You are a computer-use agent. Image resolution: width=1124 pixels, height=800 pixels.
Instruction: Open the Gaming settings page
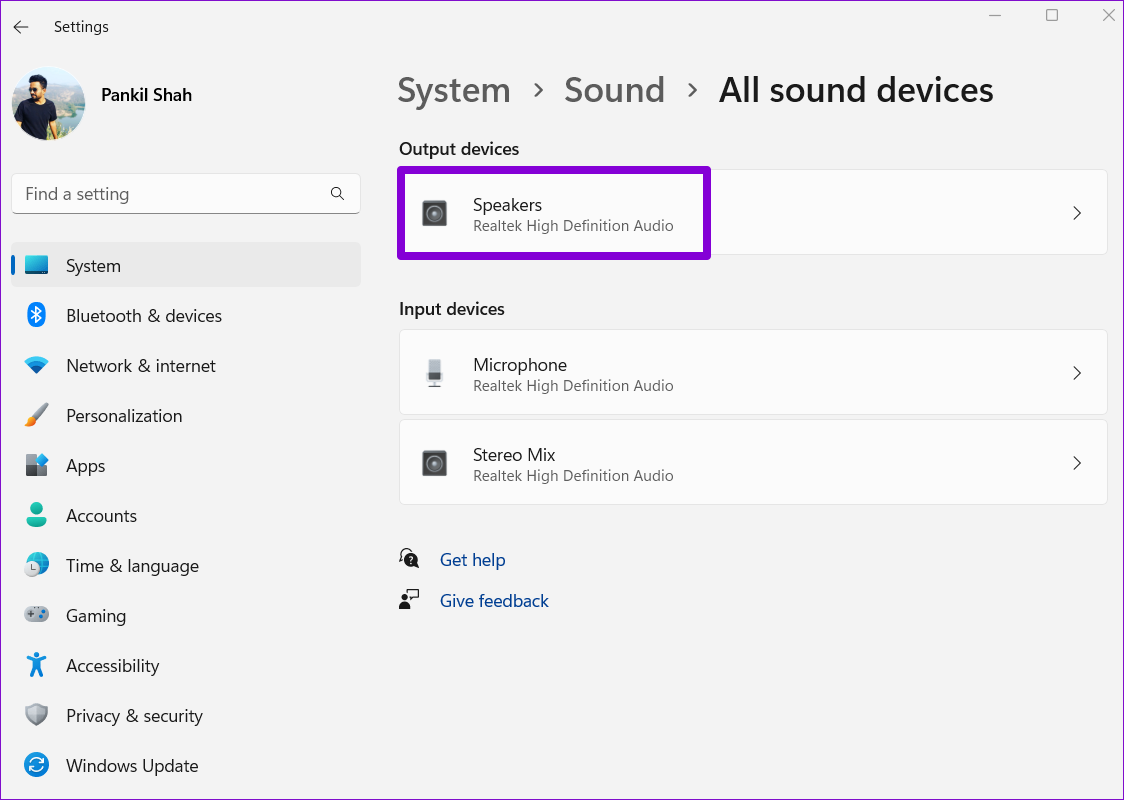tap(186, 616)
